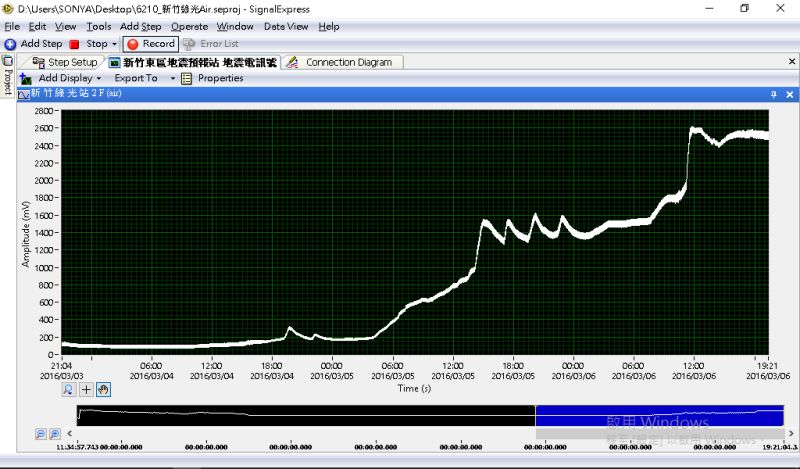
Task: Switch to the Step Setup tab
Action: (65, 62)
